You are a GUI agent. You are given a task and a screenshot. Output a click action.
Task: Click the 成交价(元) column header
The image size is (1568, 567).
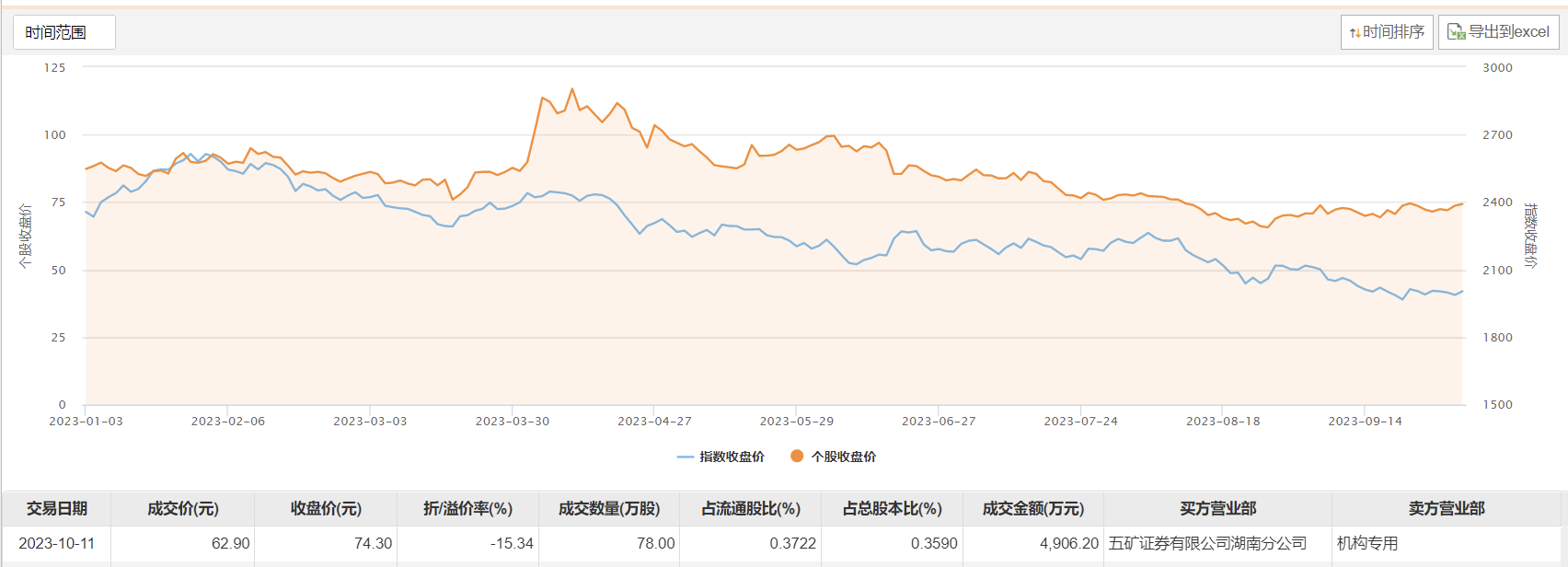coord(183,509)
